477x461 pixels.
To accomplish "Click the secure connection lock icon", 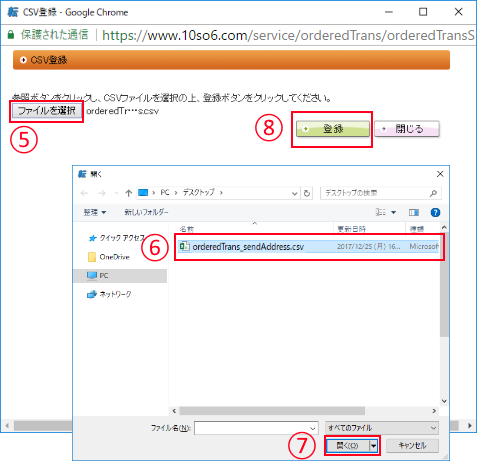I will 11,35.
